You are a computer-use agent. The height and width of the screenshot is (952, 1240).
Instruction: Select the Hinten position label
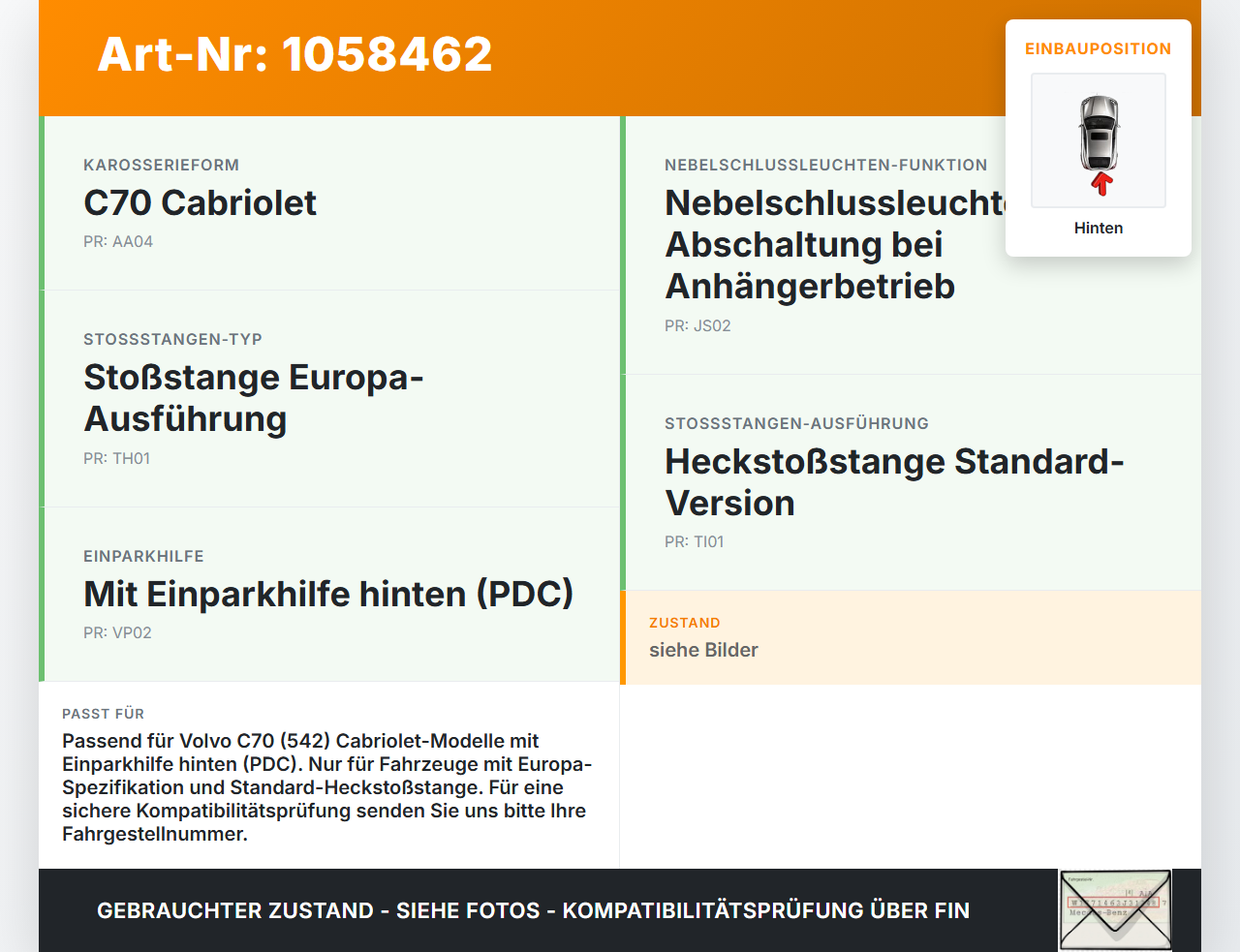pyautogui.click(x=1099, y=228)
